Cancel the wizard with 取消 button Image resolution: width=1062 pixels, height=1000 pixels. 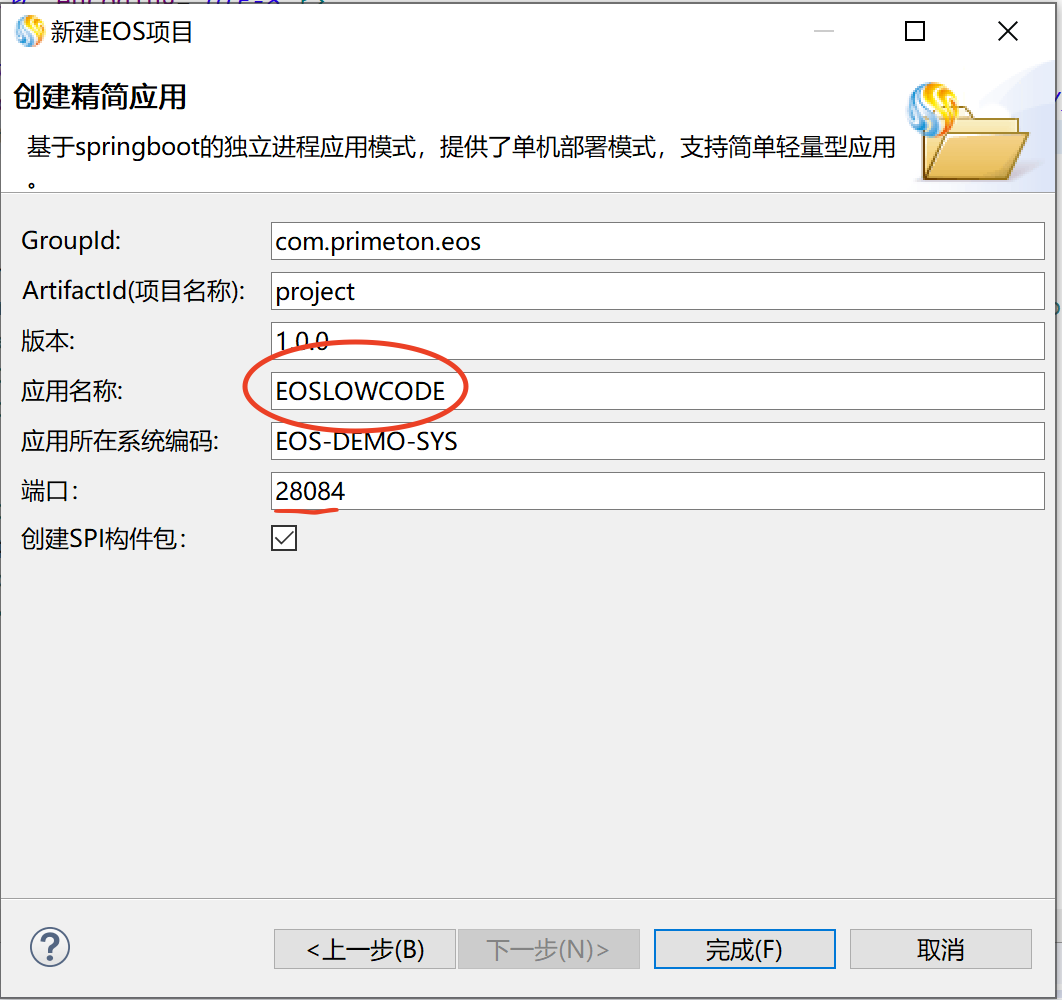940,949
